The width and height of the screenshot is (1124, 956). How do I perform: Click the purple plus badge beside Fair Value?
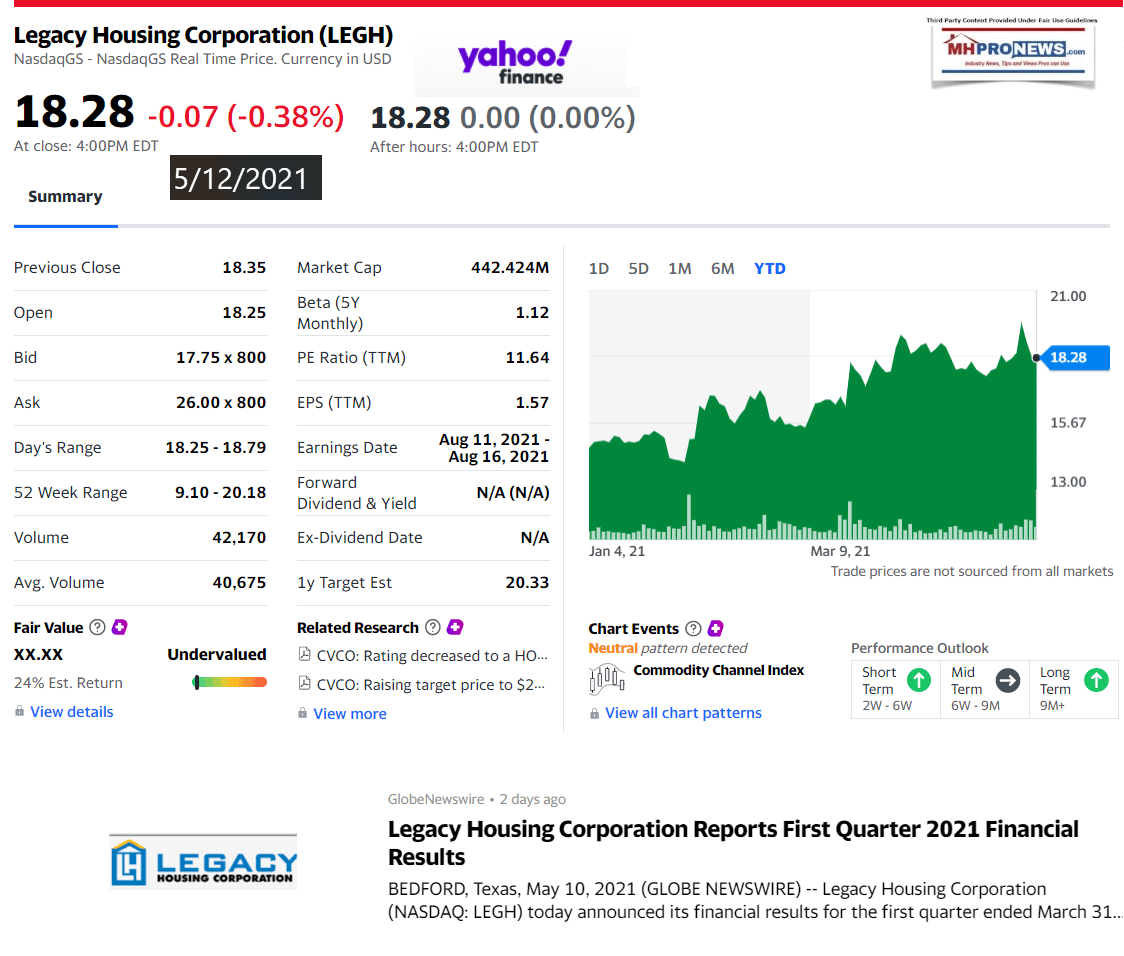[120, 628]
